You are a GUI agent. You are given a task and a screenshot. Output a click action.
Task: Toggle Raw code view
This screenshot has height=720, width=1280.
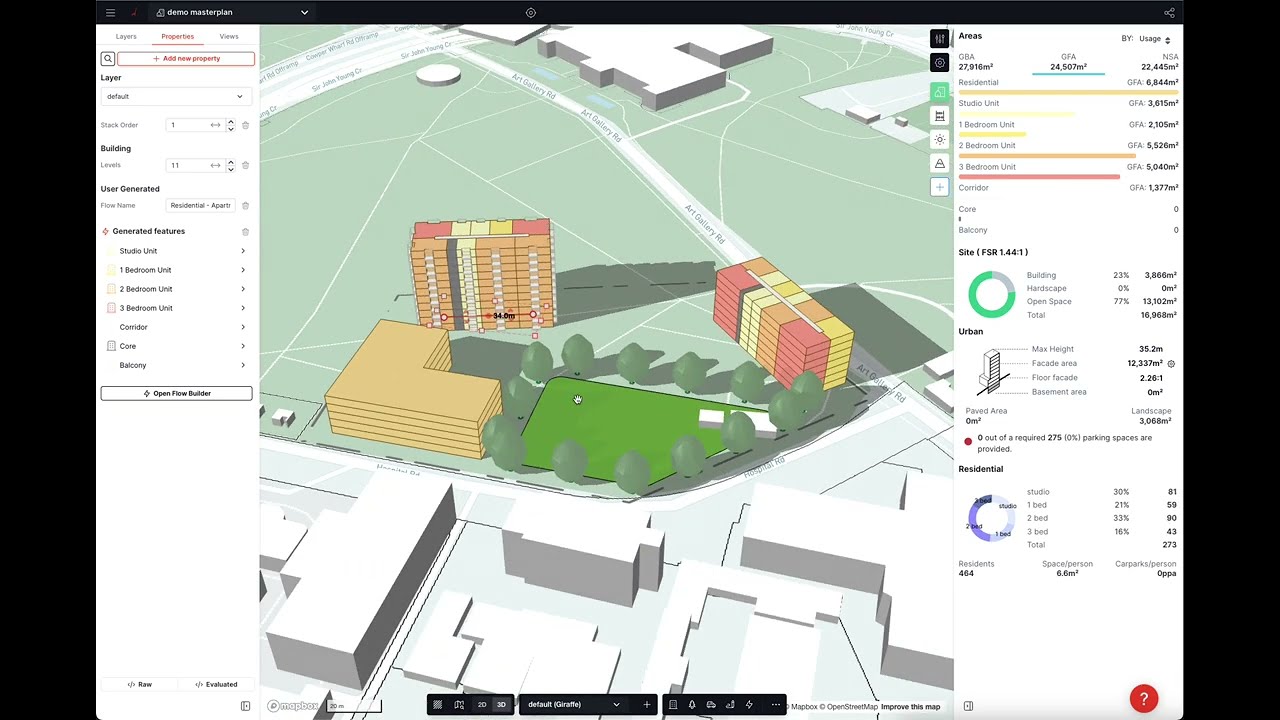140,684
